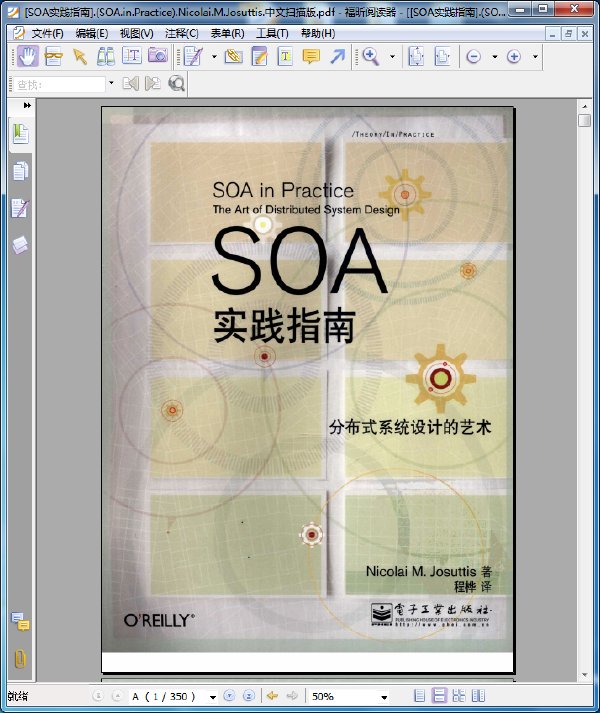Open the advanced search magnifier icon
Screen dimensions: 600x713
point(176,84)
